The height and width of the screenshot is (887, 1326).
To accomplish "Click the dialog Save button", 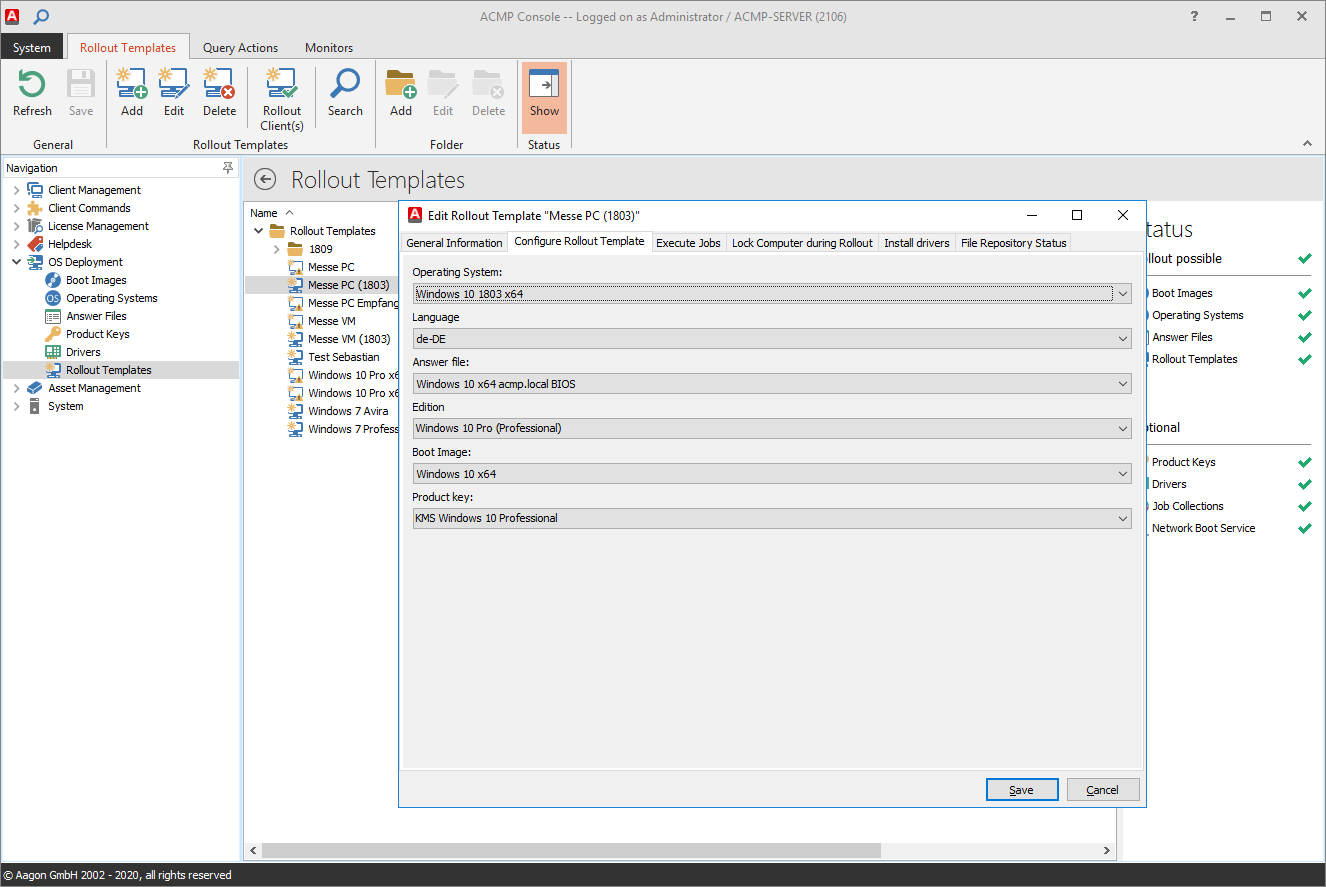I will click(x=1022, y=790).
